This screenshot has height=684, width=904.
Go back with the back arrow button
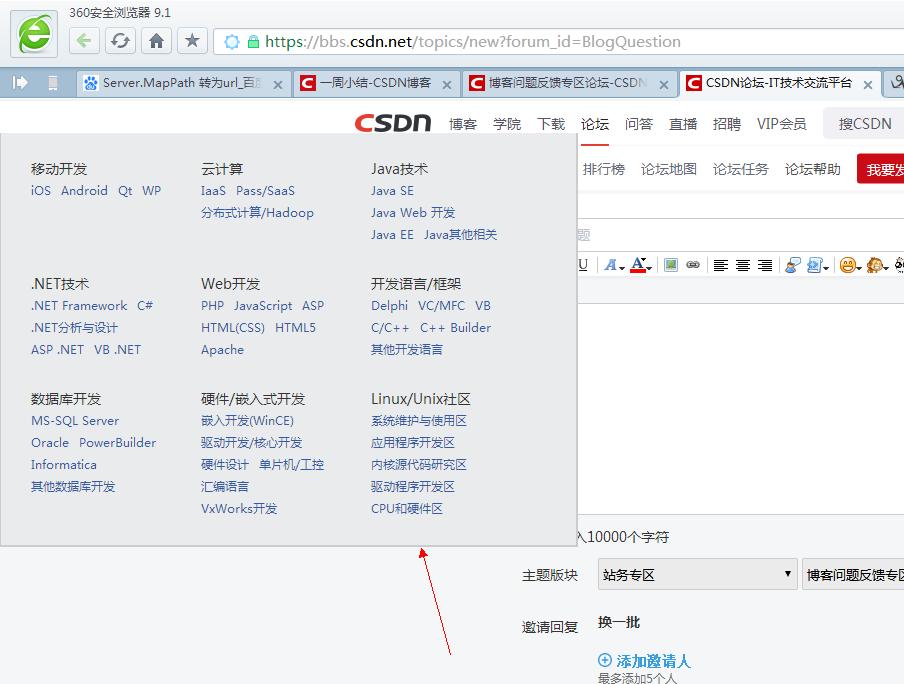(x=84, y=41)
